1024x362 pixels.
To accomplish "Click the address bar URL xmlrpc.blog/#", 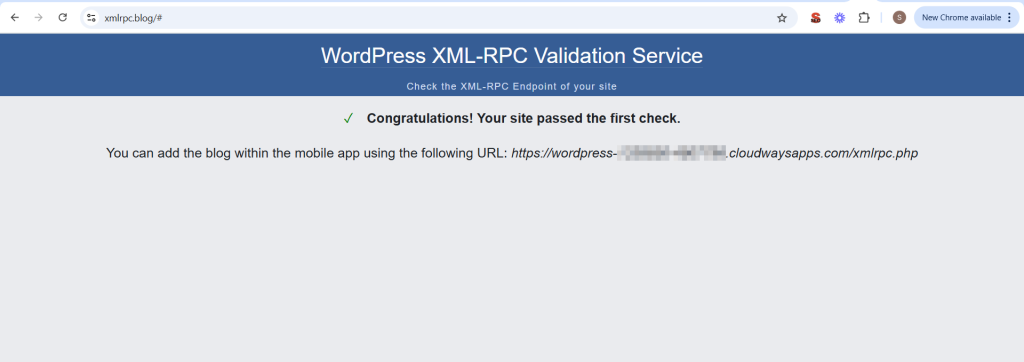I will pos(133,18).
